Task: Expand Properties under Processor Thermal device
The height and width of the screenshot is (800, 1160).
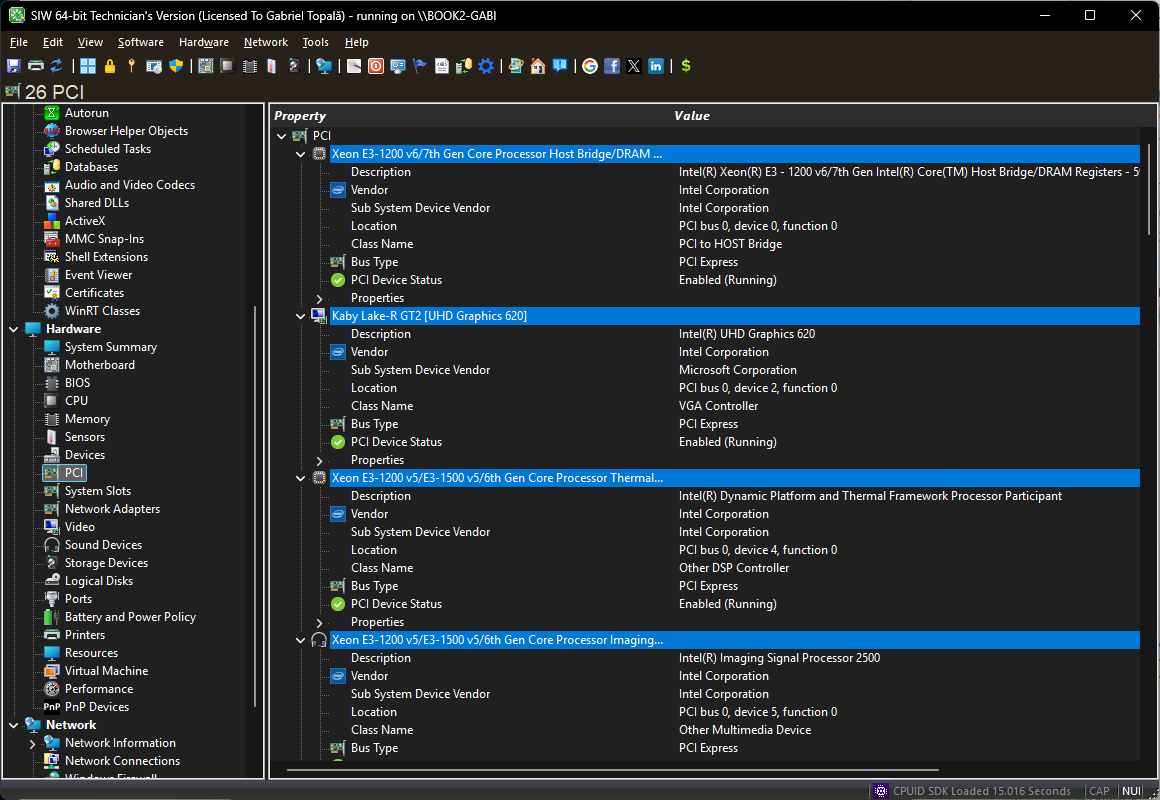Action: coord(320,623)
